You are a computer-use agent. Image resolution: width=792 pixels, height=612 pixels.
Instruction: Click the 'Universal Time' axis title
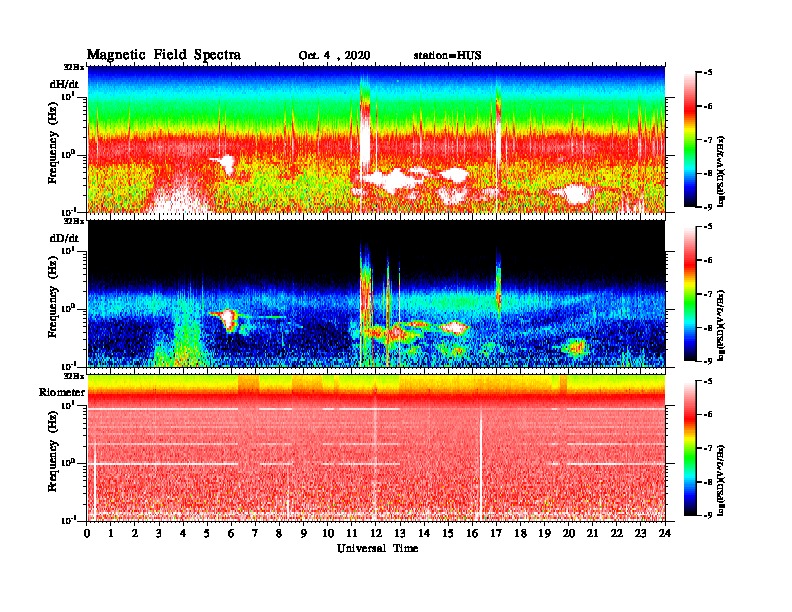[x=377, y=548]
